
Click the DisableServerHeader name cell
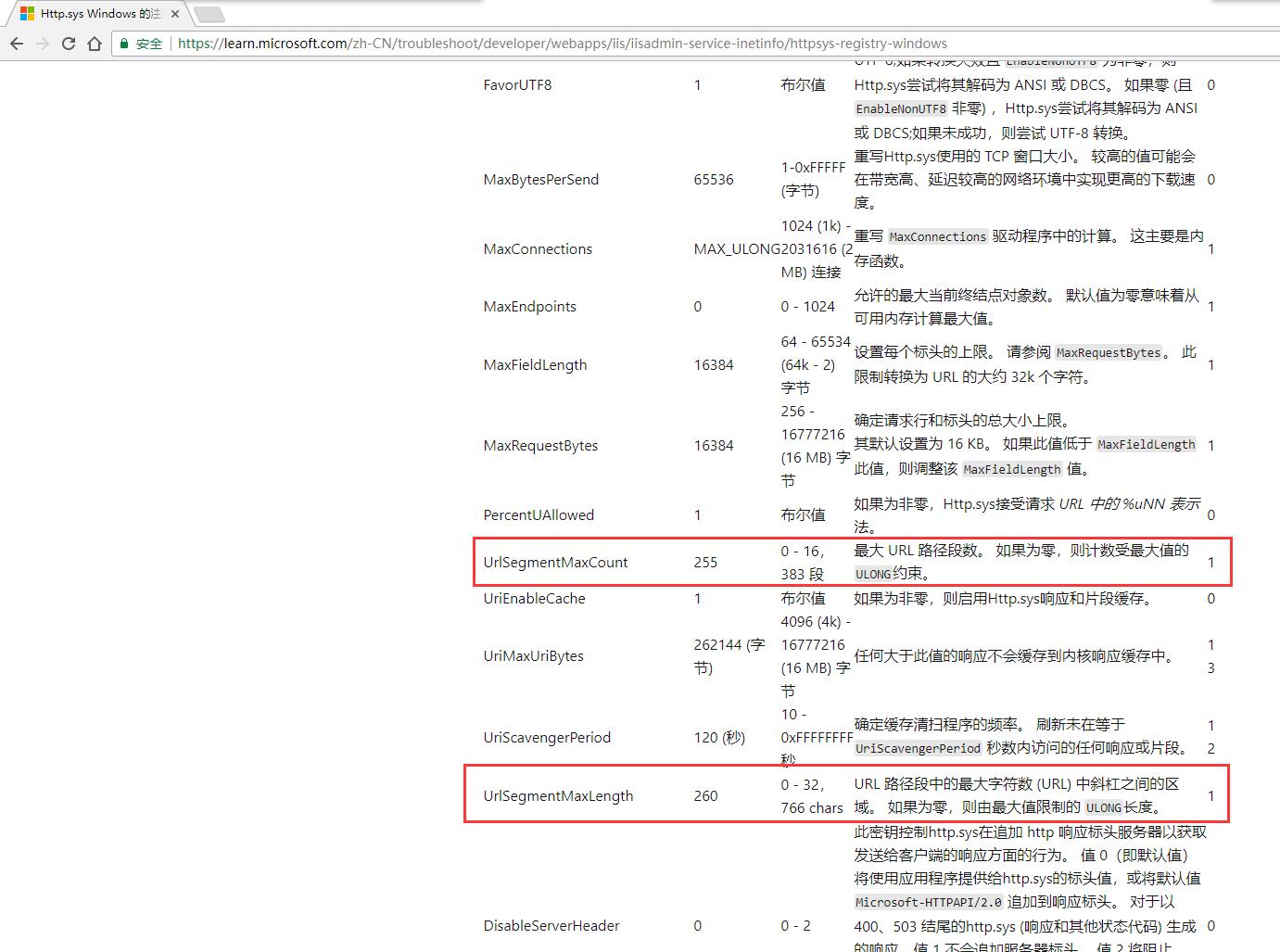point(551,925)
